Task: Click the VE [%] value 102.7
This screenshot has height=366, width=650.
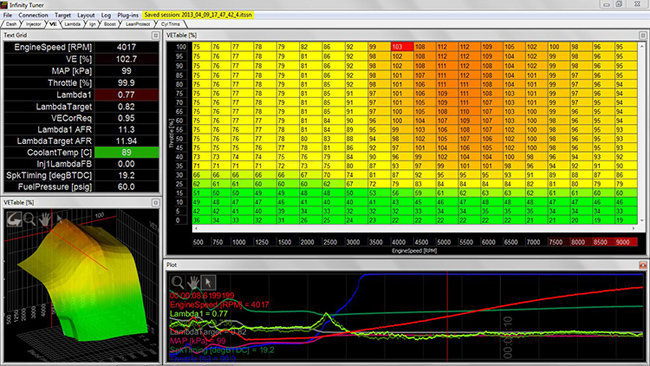Action: pos(126,59)
